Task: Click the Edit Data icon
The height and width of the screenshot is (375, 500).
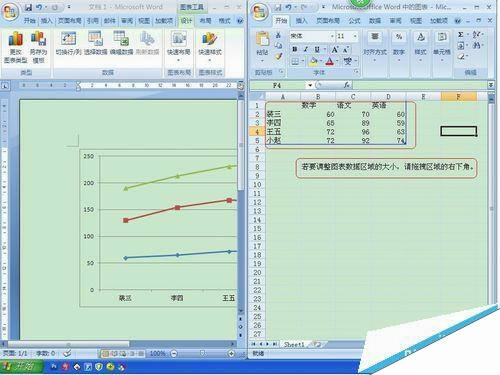Action: pos(121,43)
